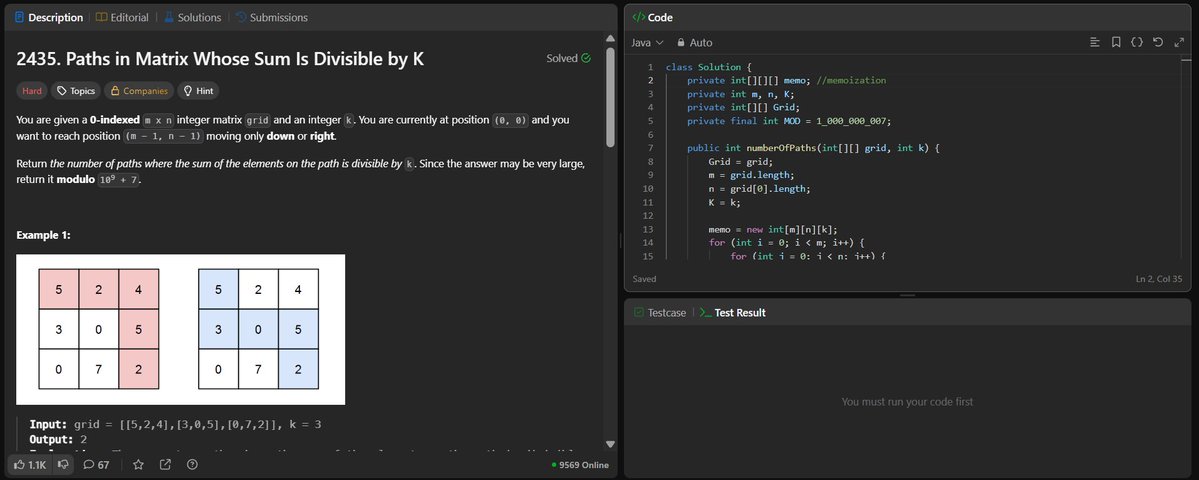The image size is (1199, 480).
Task: Click the 'Example 1:' heading
Action: [44, 235]
